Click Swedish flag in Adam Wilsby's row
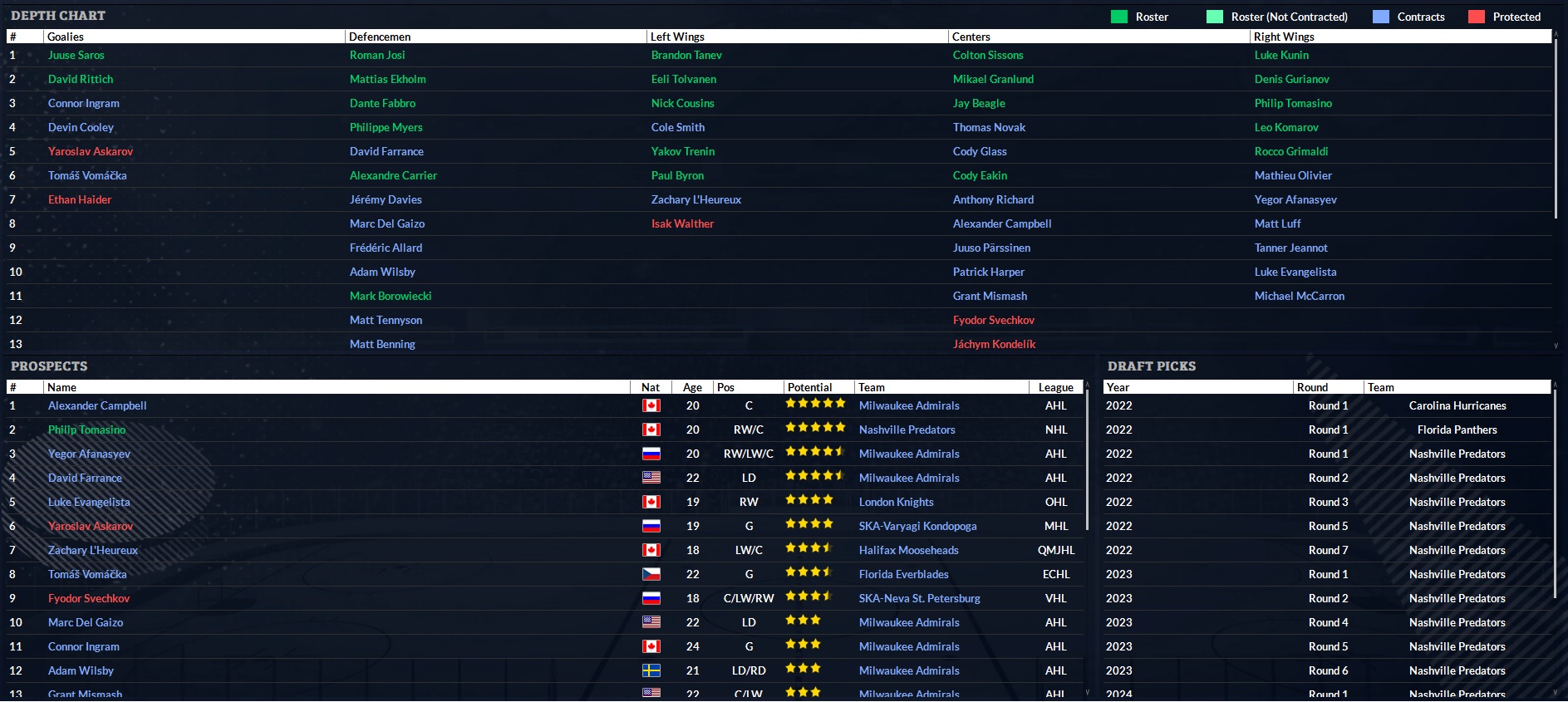Viewport: 1568px width, 702px height. coord(651,670)
